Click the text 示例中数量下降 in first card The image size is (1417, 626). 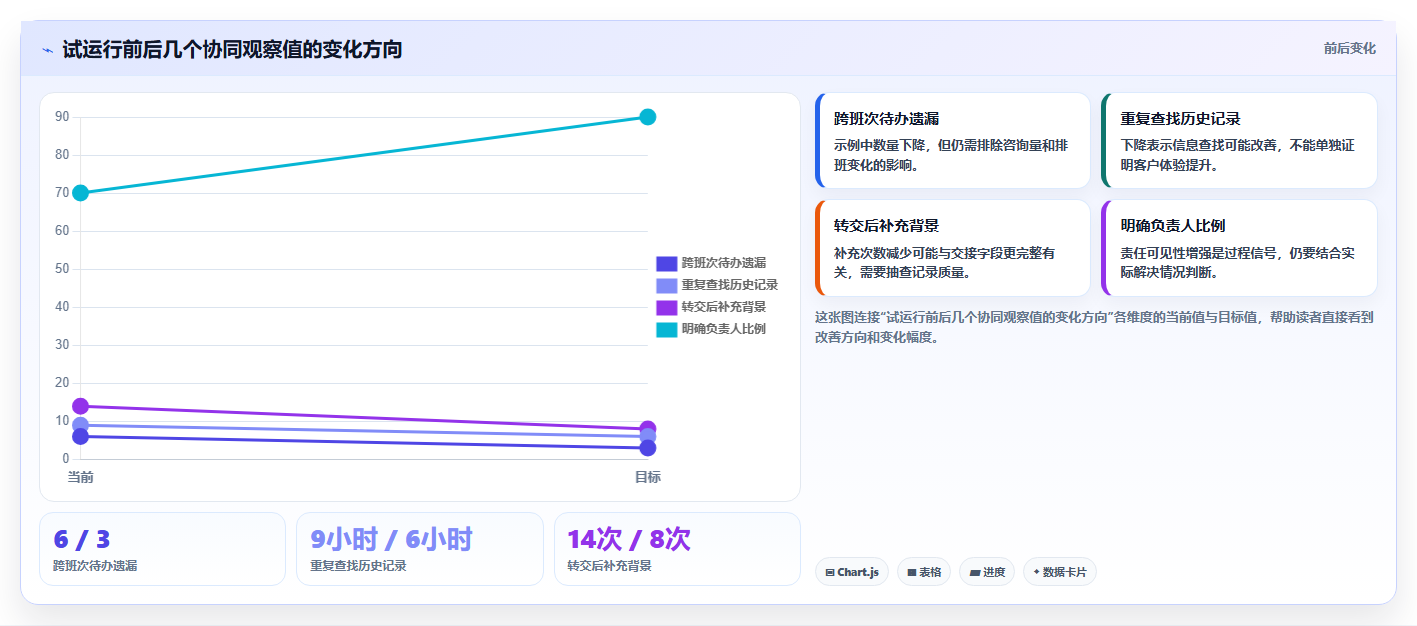880,146
